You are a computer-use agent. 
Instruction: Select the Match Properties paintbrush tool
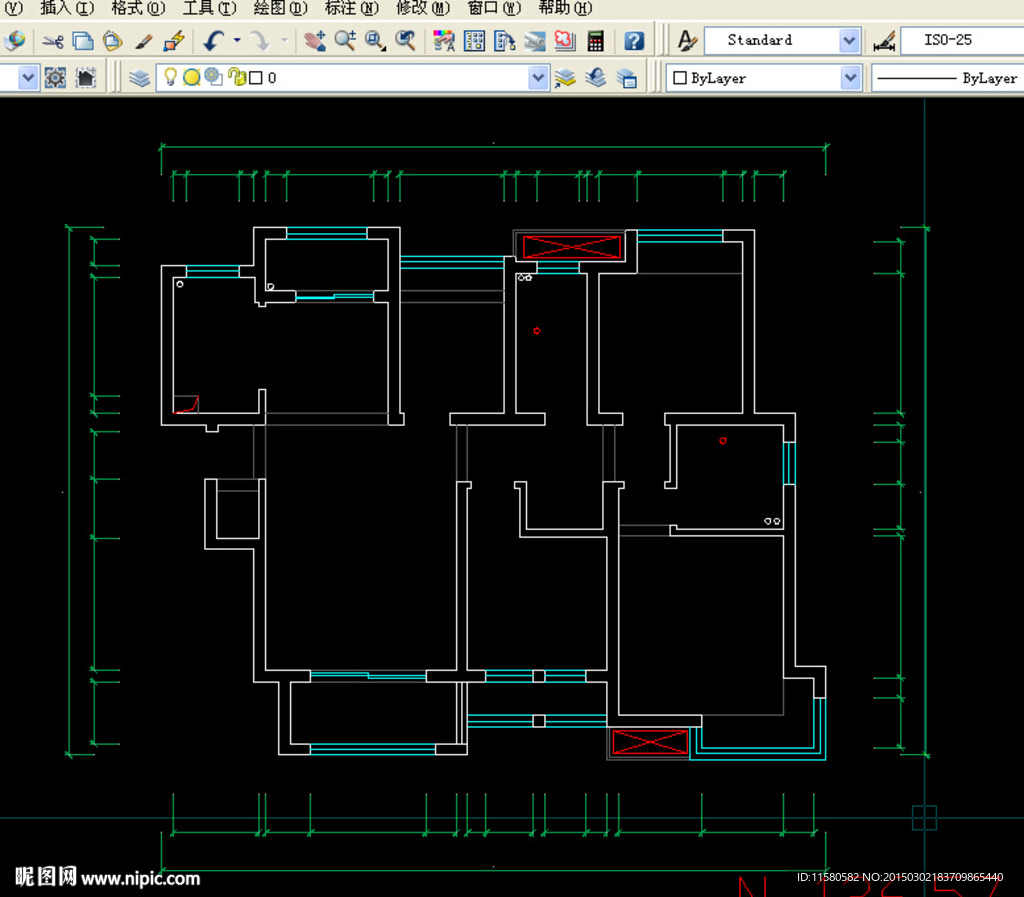pyautogui.click(x=144, y=41)
